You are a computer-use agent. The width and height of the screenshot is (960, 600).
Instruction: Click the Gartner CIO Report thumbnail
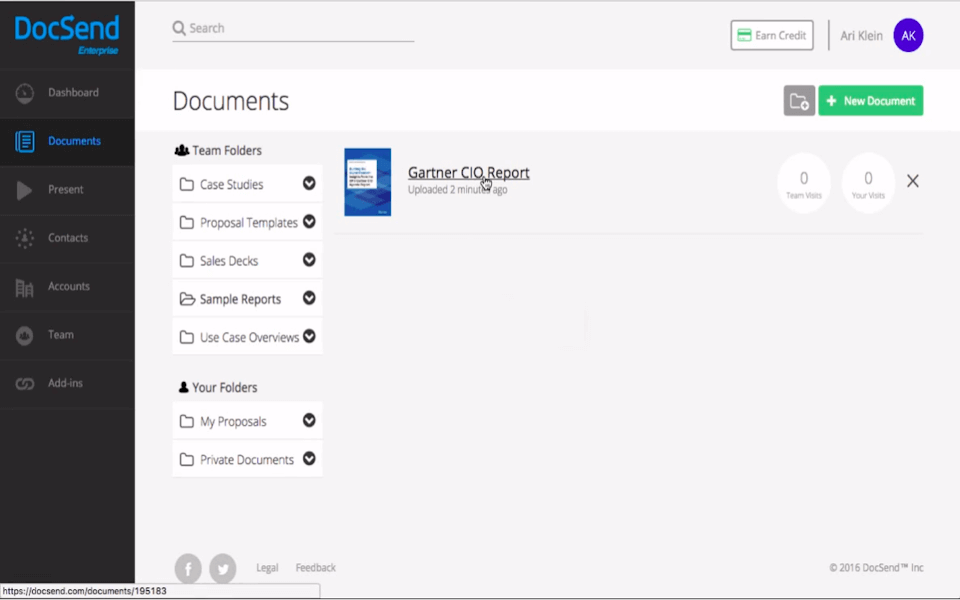(x=367, y=182)
